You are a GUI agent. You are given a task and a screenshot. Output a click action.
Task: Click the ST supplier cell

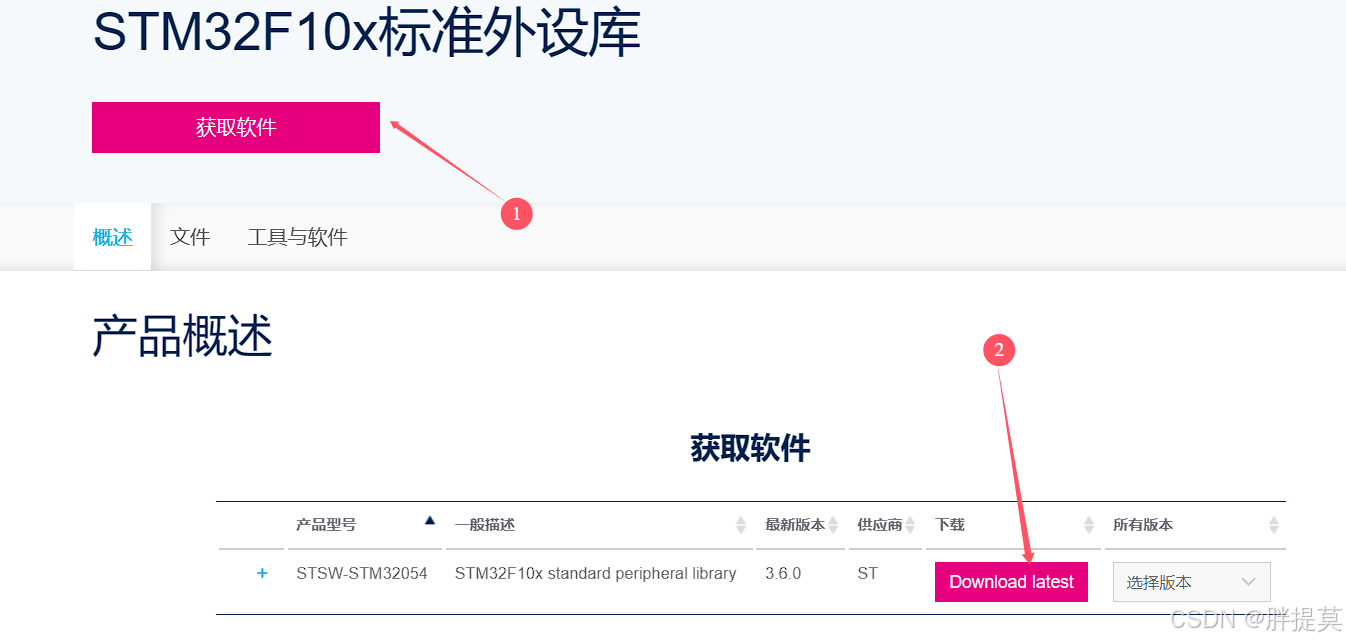tap(867, 574)
